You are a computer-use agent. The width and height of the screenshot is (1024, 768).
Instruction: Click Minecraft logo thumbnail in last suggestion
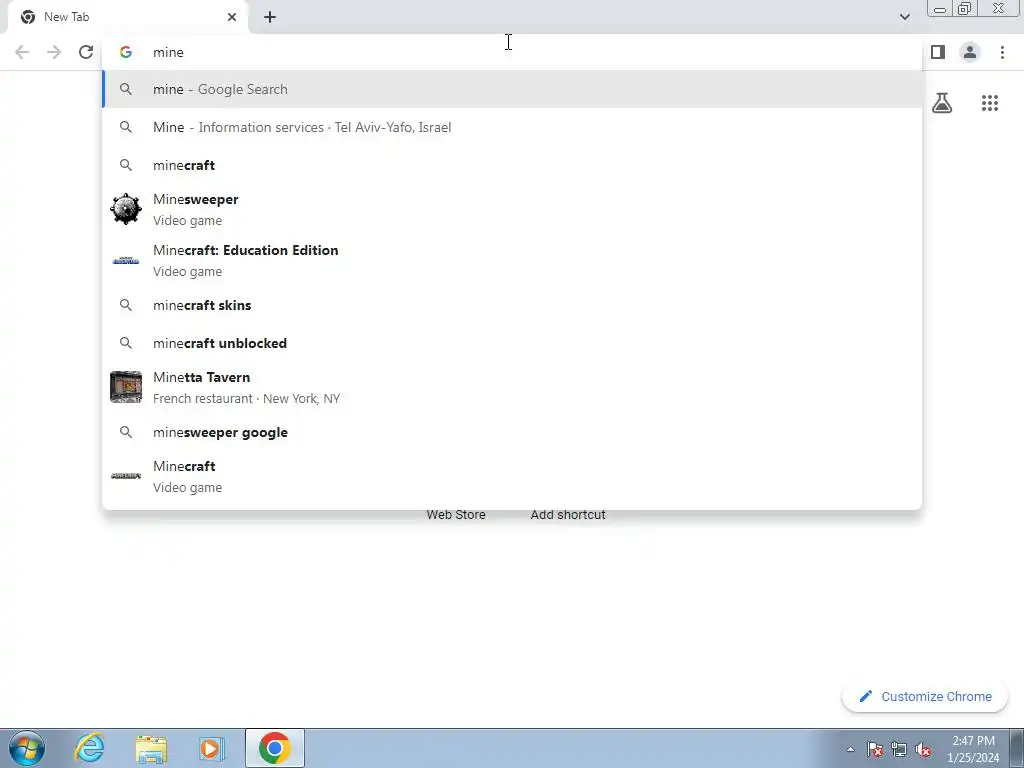[126, 476]
